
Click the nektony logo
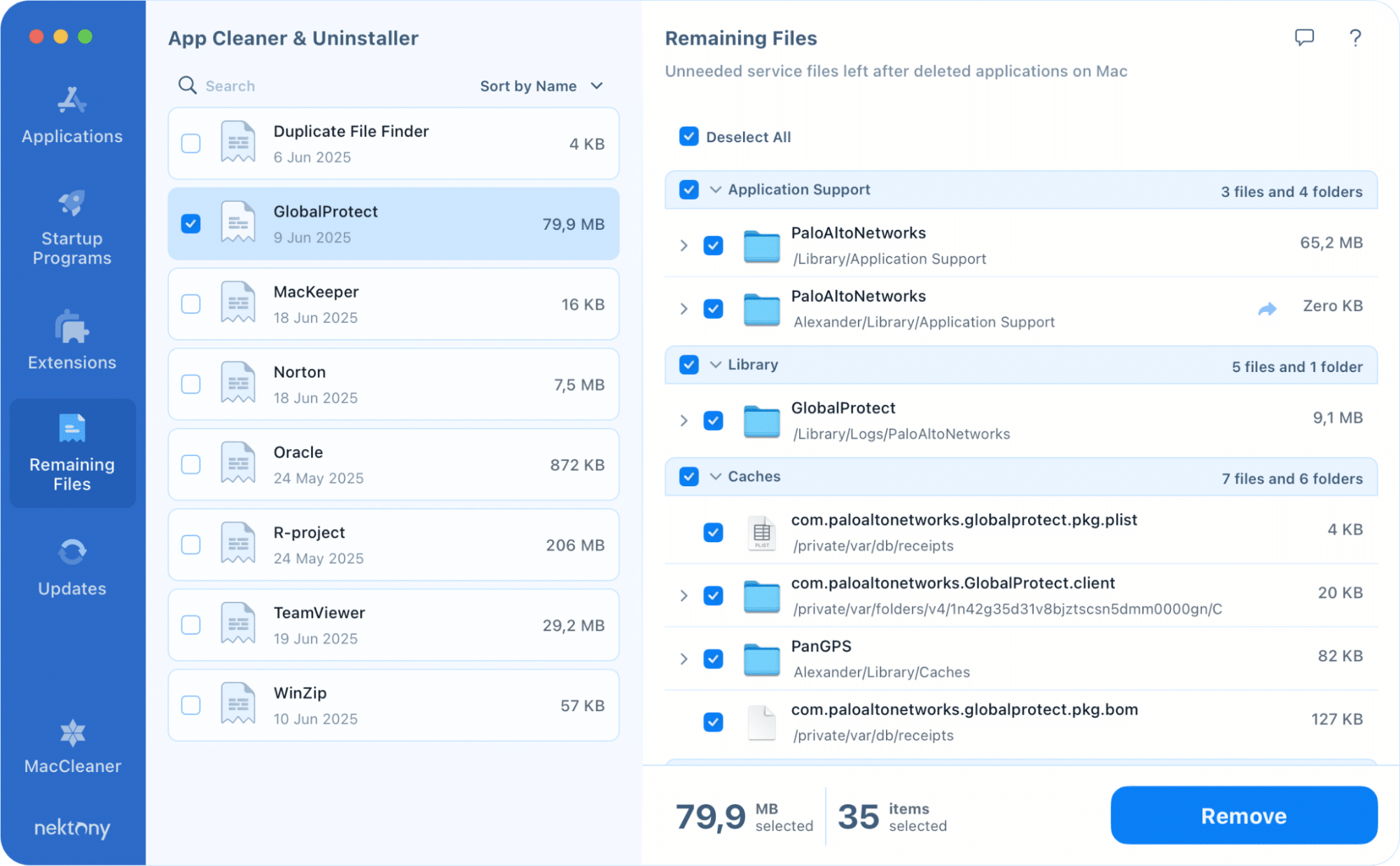tap(71, 829)
